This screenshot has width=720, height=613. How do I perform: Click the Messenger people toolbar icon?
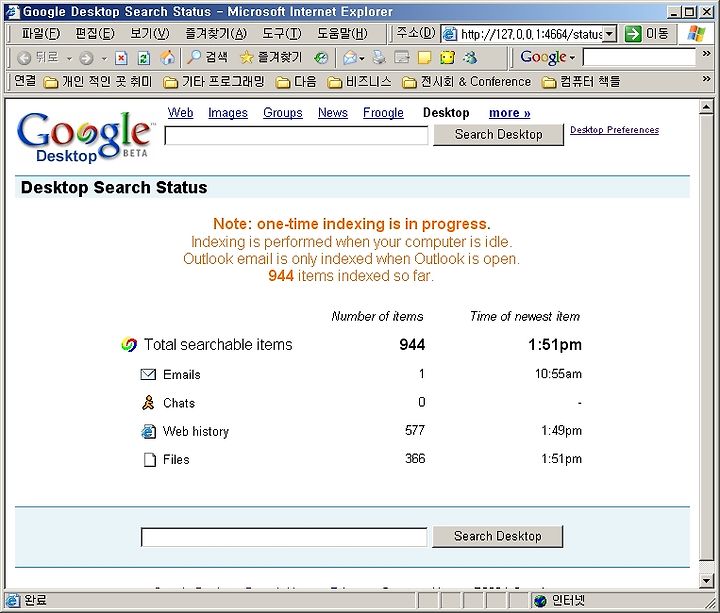[x=470, y=57]
